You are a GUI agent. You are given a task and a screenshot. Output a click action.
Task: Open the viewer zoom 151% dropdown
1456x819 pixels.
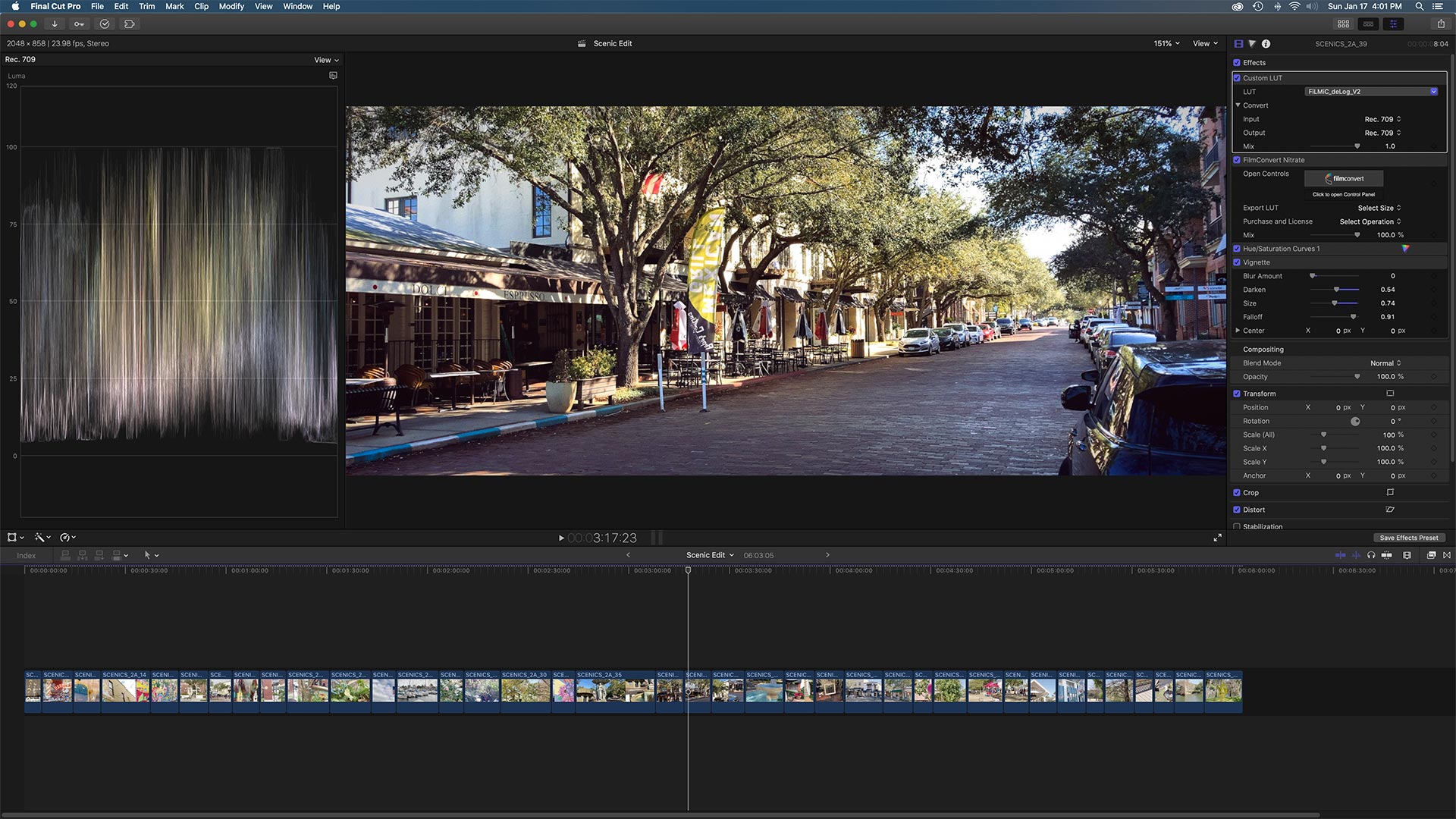[1166, 43]
